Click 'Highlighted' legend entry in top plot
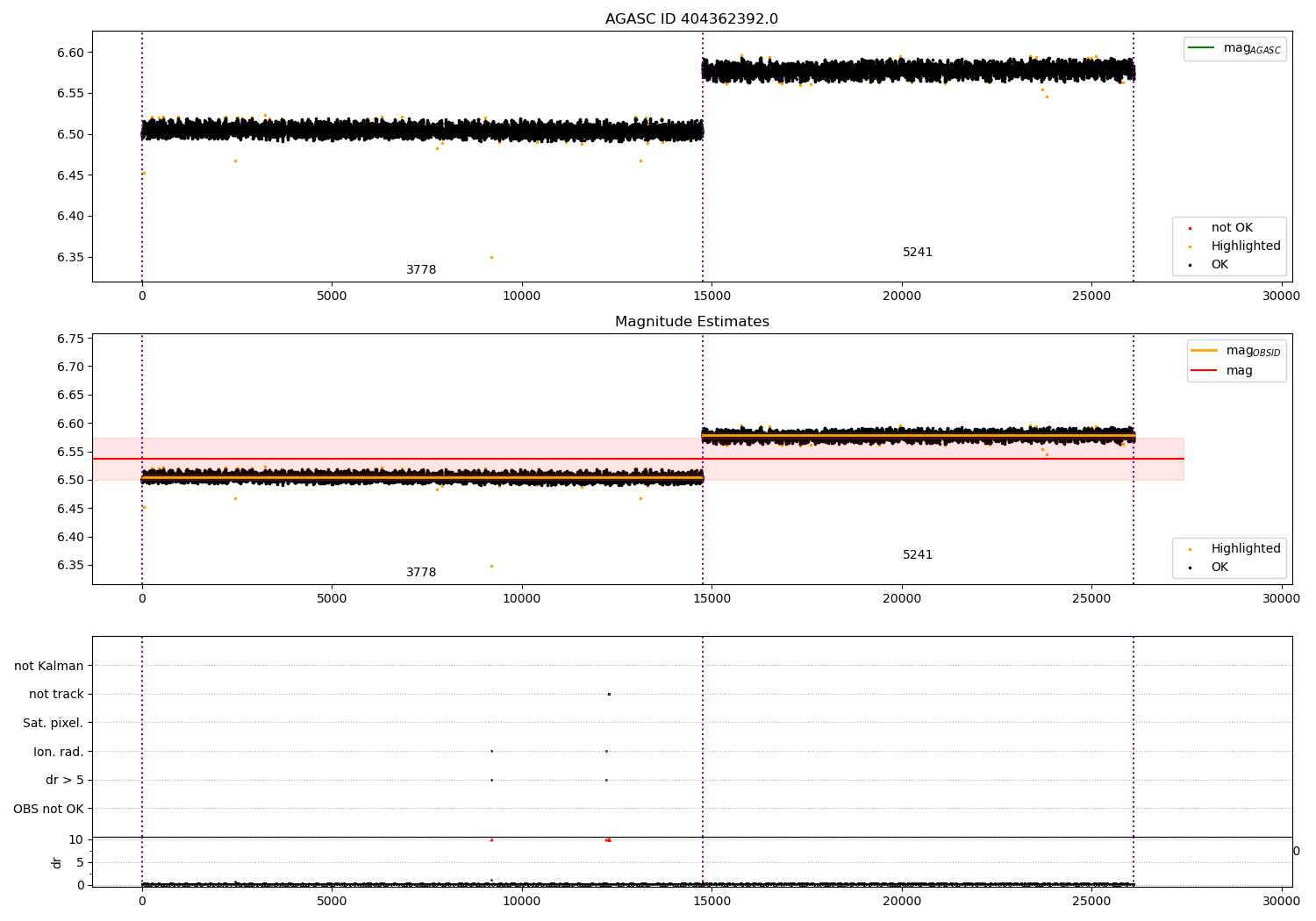Image resolution: width=1316 pixels, height=921 pixels. pyautogui.click(x=1246, y=246)
